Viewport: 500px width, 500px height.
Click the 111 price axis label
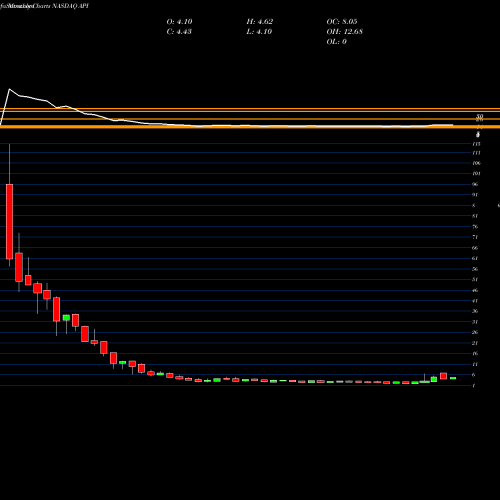coord(476,153)
